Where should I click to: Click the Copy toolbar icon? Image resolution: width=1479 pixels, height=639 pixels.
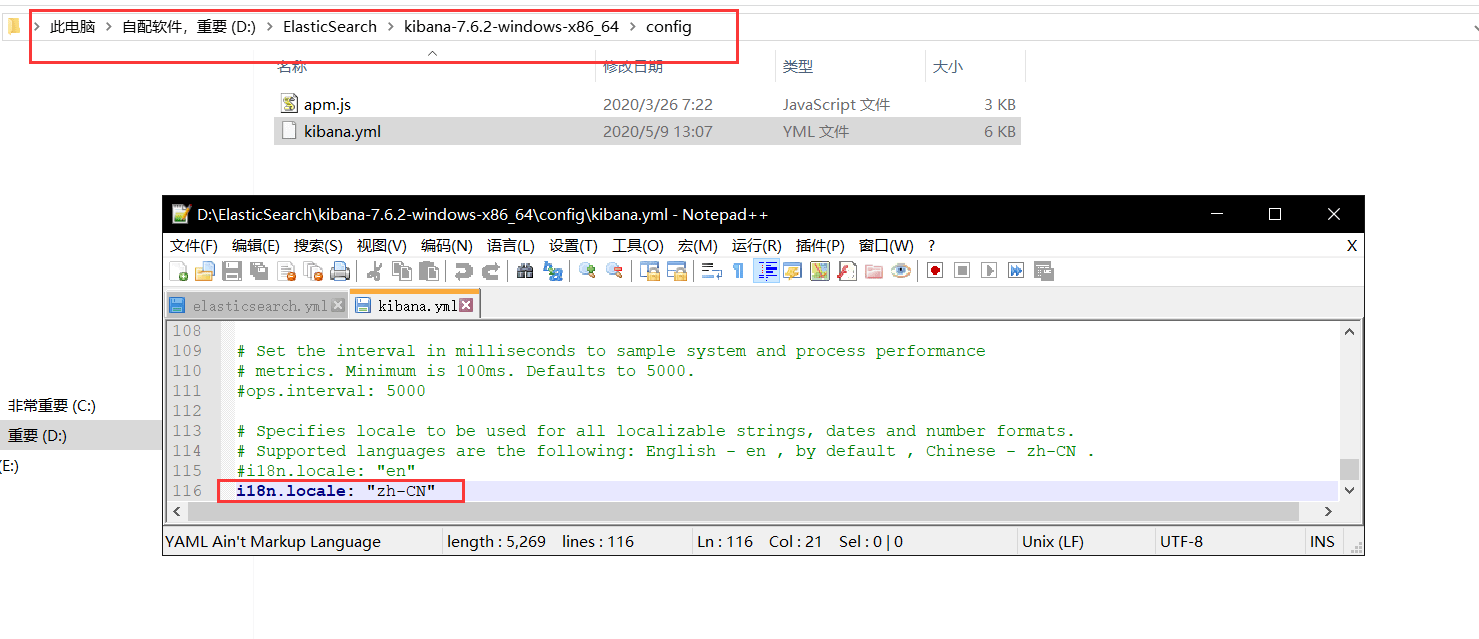tap(402, 271)
